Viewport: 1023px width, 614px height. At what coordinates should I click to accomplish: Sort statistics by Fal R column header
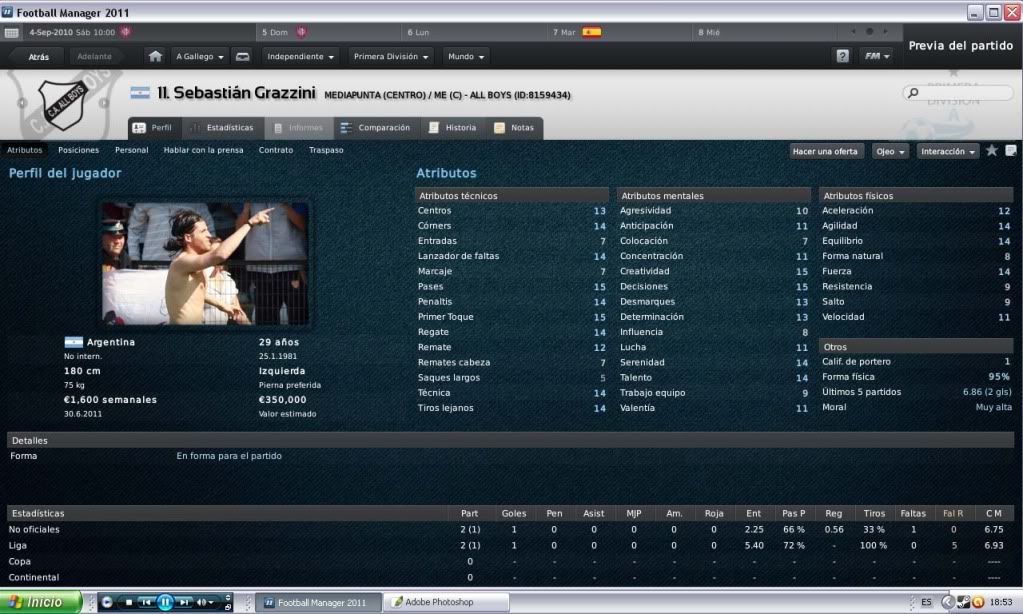coord(953,514)
